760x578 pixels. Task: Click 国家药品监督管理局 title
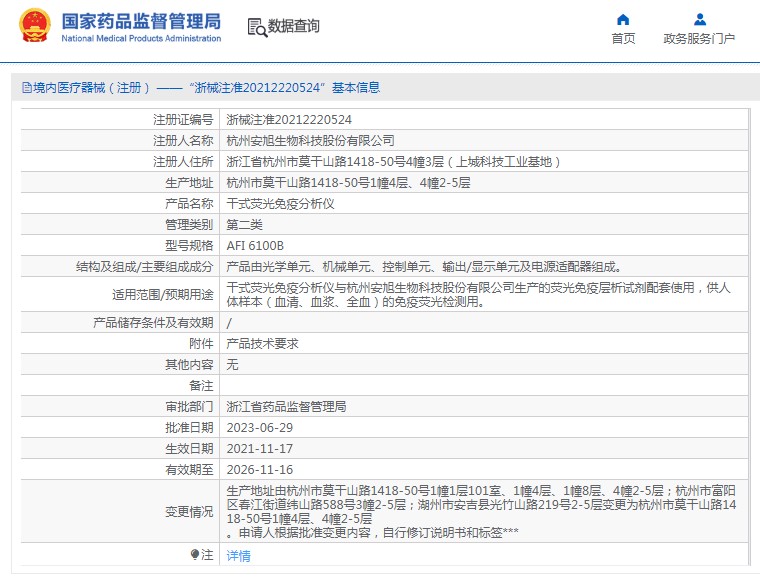(141, 21)
